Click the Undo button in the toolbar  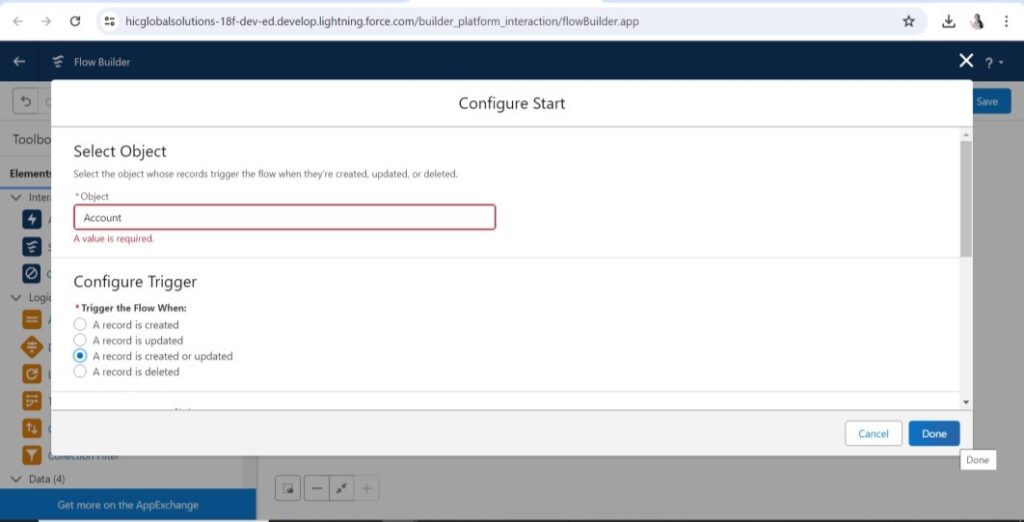pyautogui.click(x=25, y=101)
